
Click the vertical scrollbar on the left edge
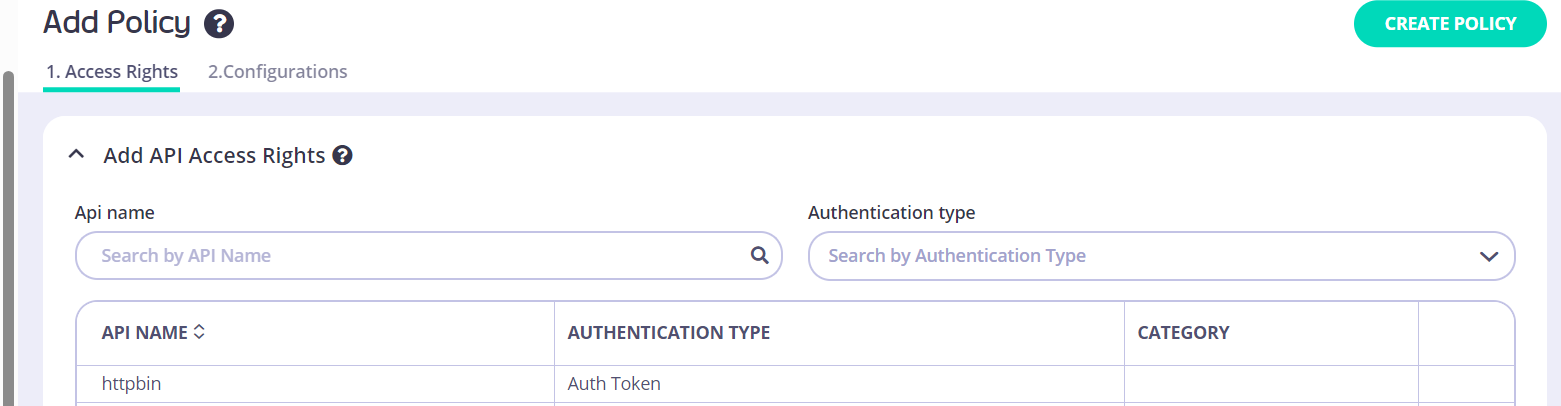[8, 240]
